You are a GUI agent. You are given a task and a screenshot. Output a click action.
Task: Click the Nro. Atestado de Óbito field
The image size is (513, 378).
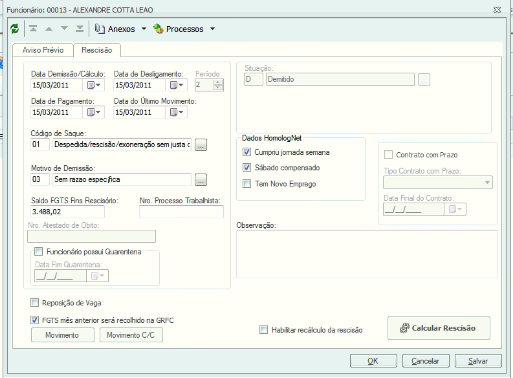click(91, 236)
